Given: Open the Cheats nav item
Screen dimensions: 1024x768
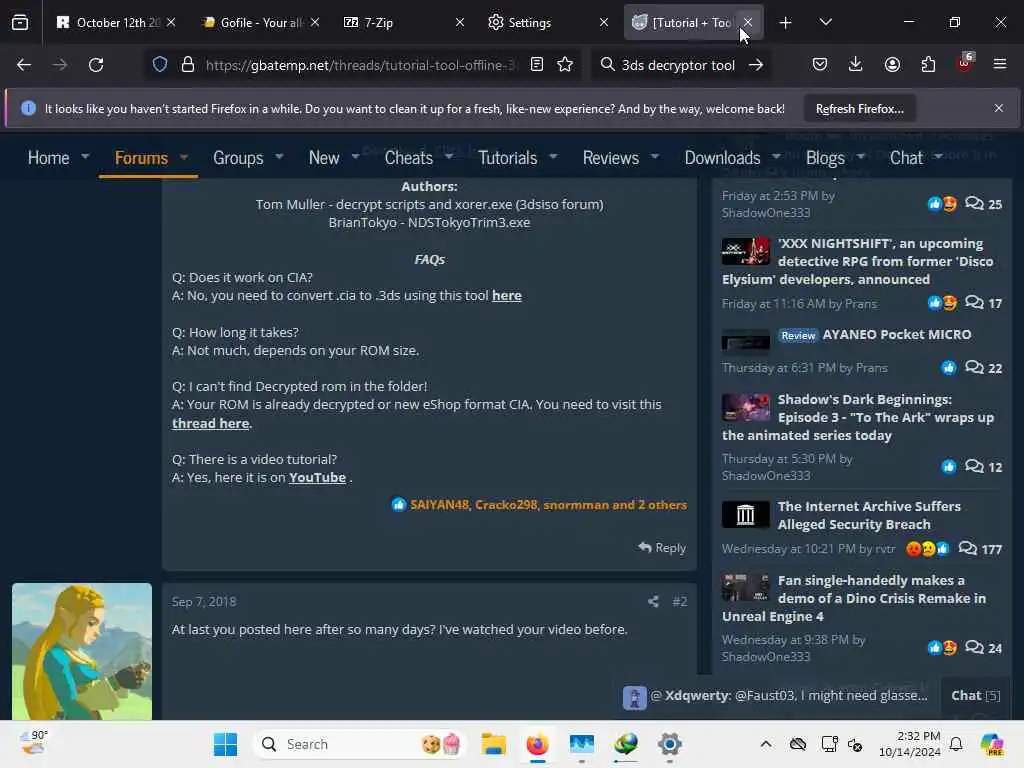Looking at the screenshot, I should 408,158.
